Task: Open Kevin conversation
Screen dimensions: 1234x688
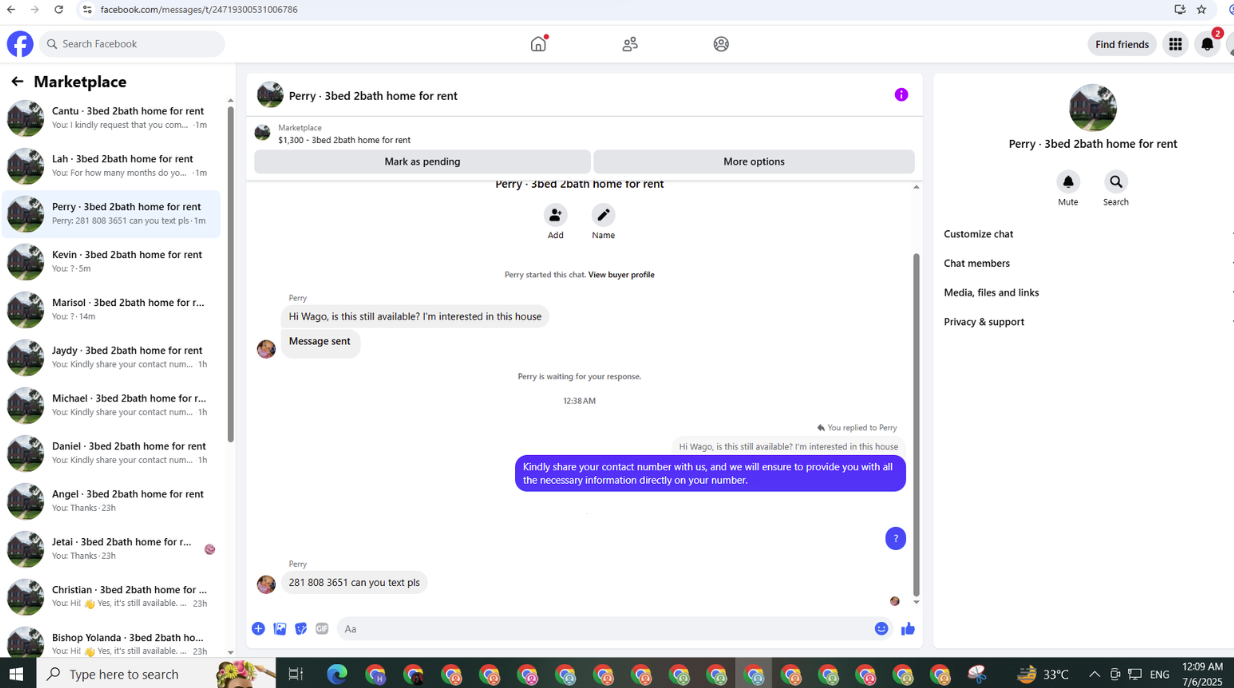Action: coord(112,262)
